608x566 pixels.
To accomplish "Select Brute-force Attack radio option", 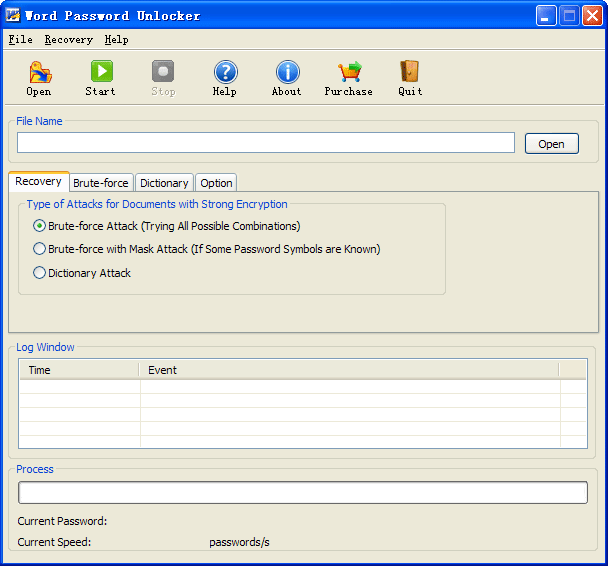I will point(40,226).
